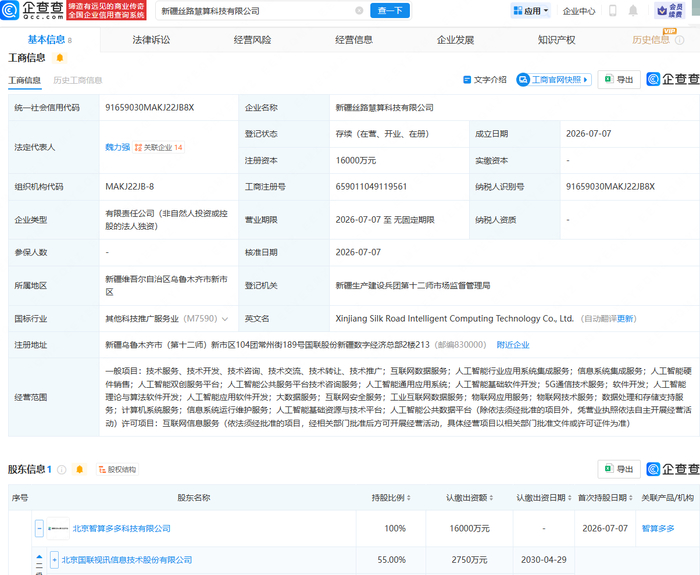This screenshot has height=575, width=700.
Task: Open legal representative 魏力强 link
Action: (117, 147)
